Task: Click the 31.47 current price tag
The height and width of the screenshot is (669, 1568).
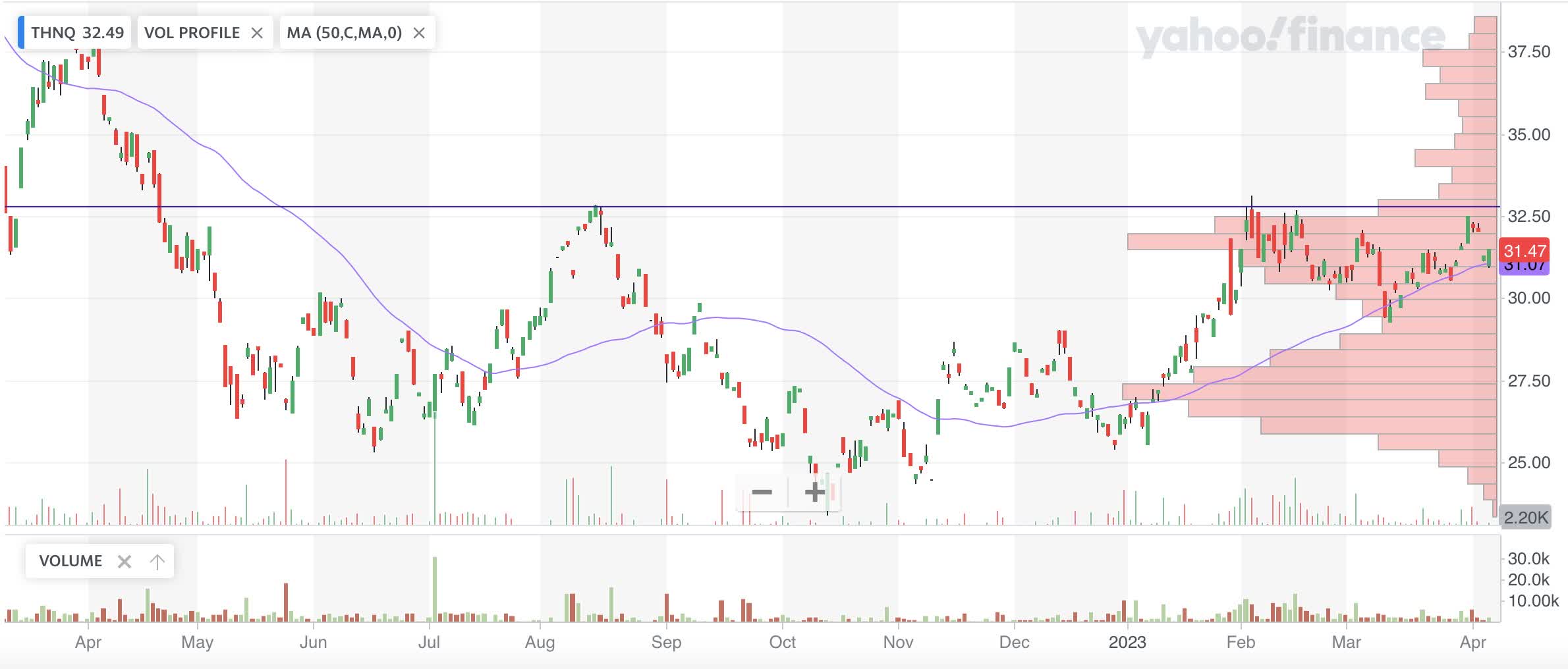Action: pos(1525,251)
